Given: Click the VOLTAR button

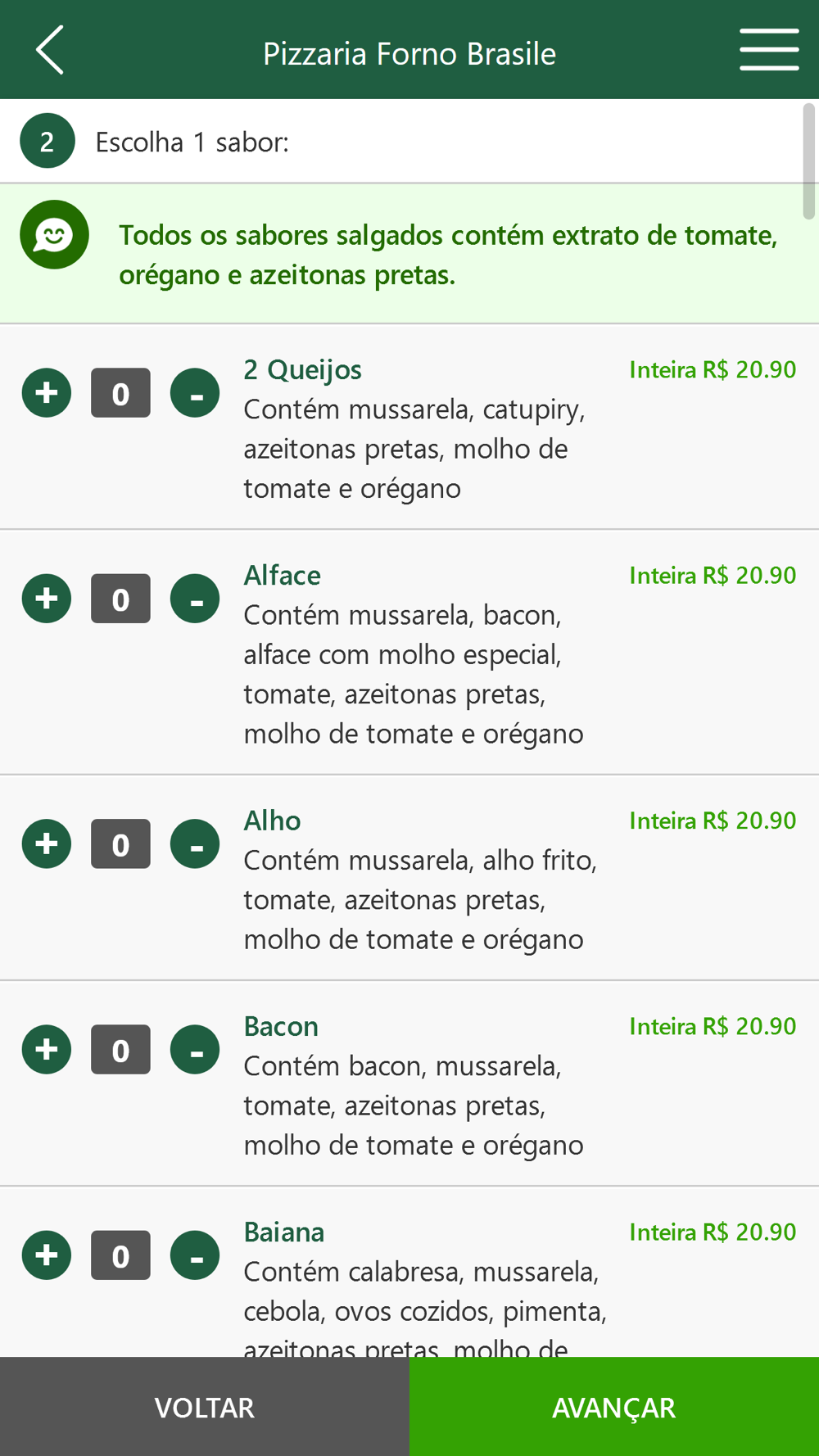Looking at the screenshot, I should point(205,1407).
